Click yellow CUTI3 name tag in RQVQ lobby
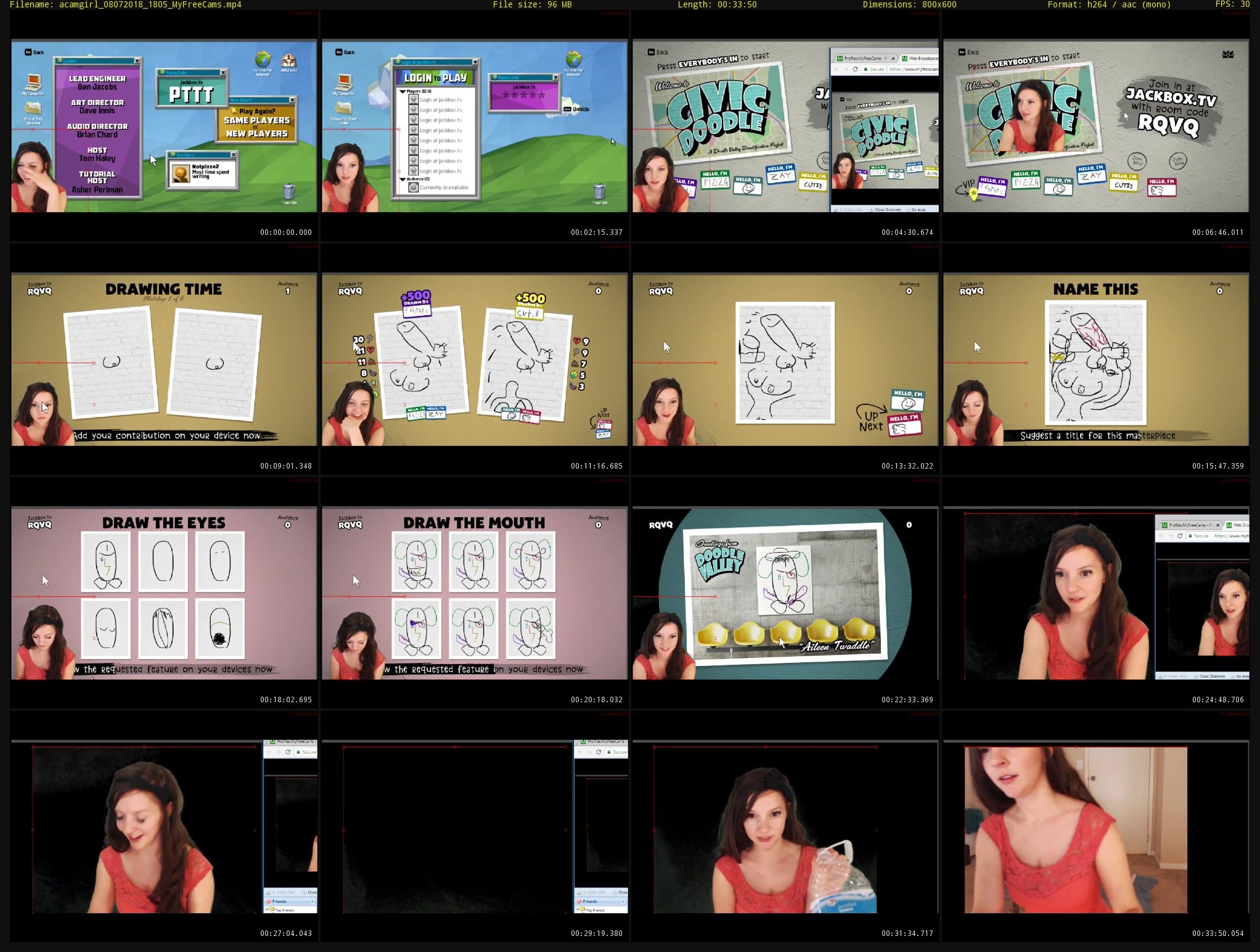 tap(1123, 183)
